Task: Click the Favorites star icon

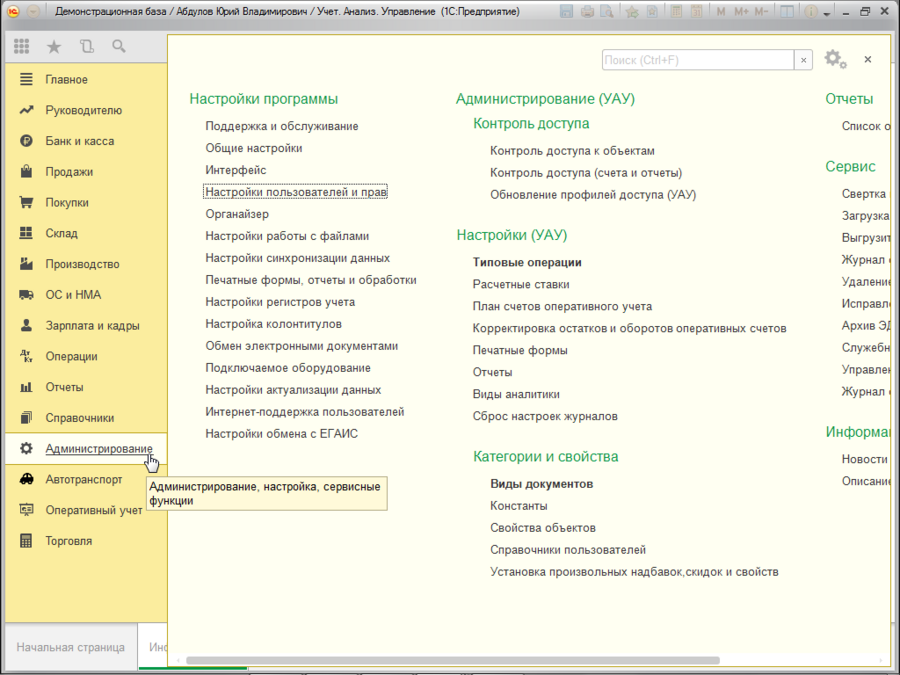Action: click(54, 46)
